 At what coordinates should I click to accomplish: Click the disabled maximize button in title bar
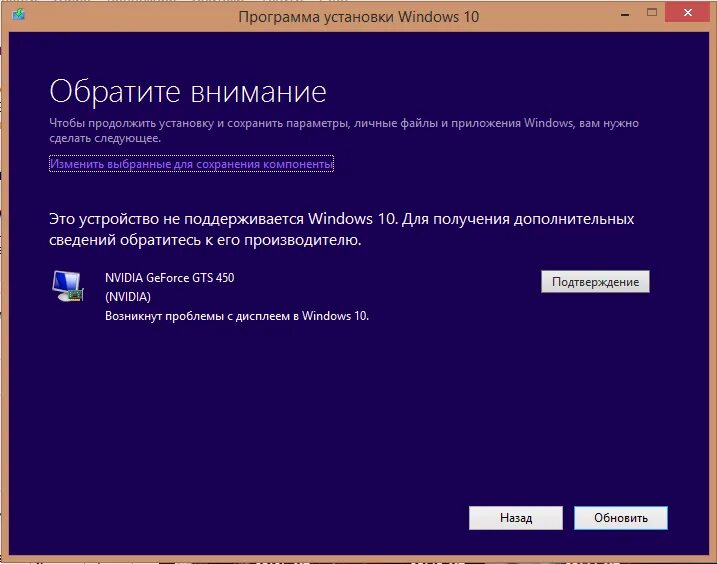click(652, 13)
